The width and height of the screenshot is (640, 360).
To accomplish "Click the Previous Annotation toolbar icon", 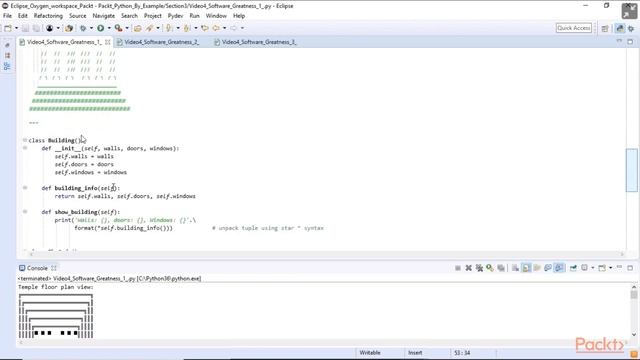I will click(187, 28).
